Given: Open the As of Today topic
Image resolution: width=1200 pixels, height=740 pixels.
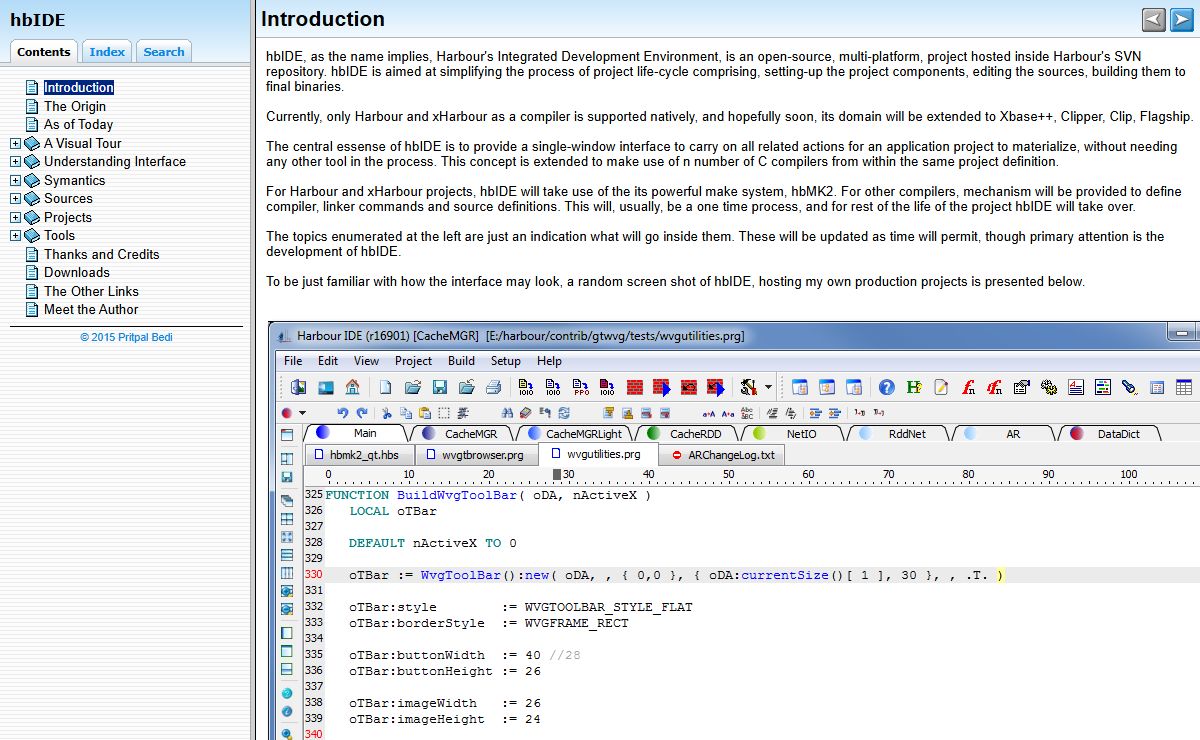Looking at the screenshot, I should 78,125.
